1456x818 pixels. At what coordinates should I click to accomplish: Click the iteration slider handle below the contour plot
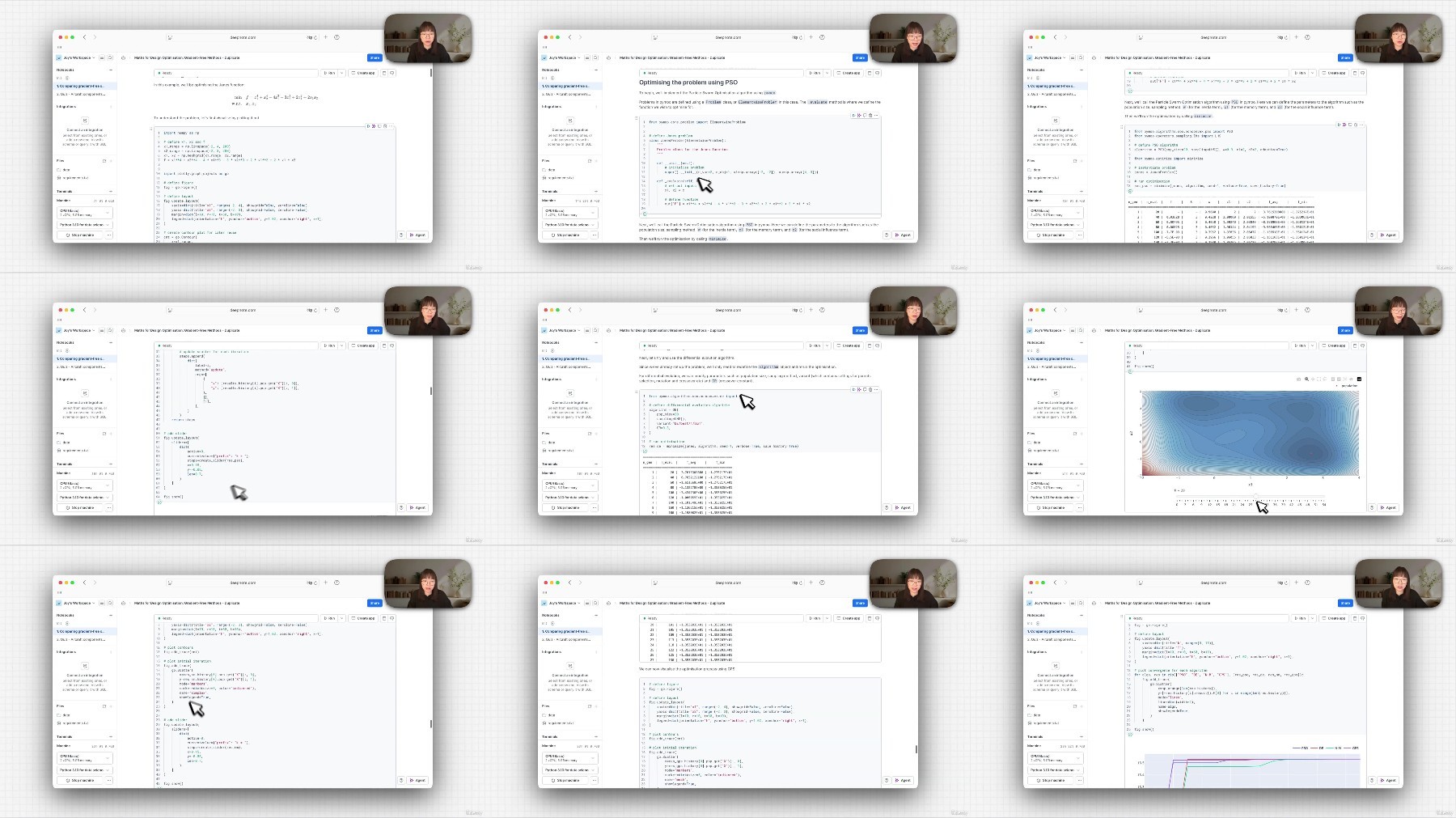(x=1255, y=496)
